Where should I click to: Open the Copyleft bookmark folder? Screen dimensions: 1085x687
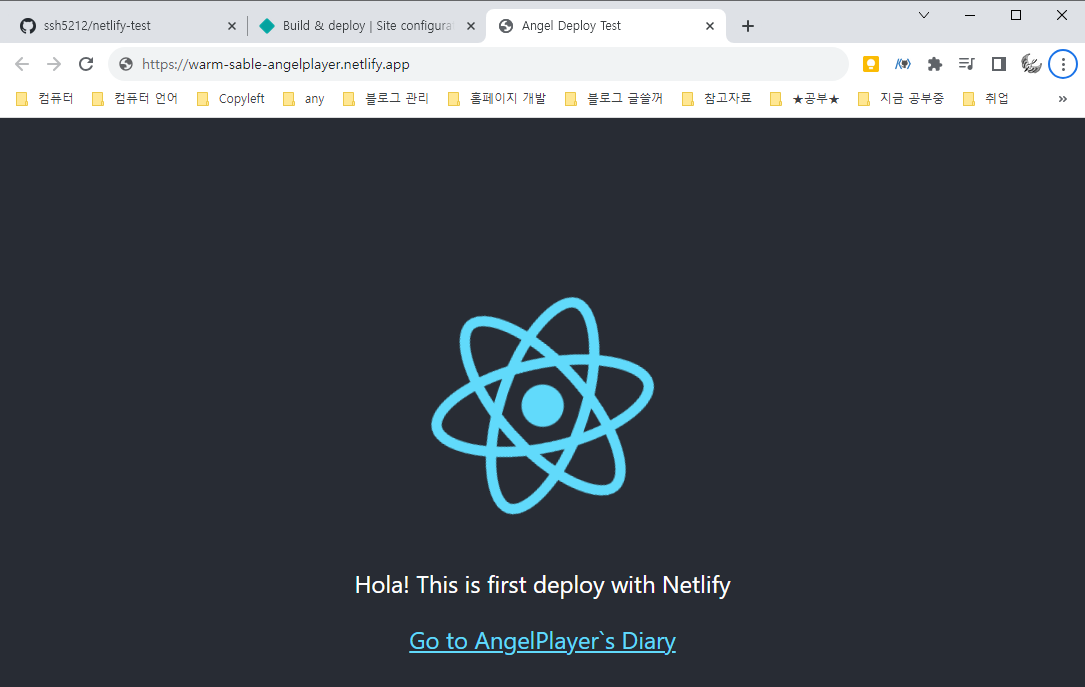click(231, 99)
